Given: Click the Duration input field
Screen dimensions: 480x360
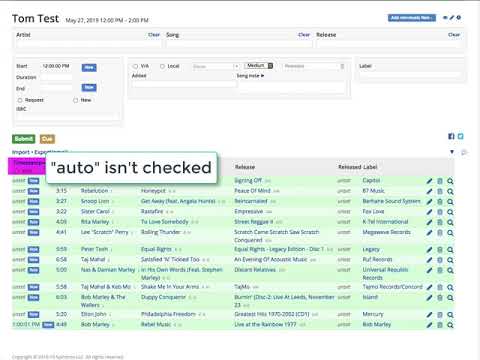Looking at the screenshot, I should (56, 78).
